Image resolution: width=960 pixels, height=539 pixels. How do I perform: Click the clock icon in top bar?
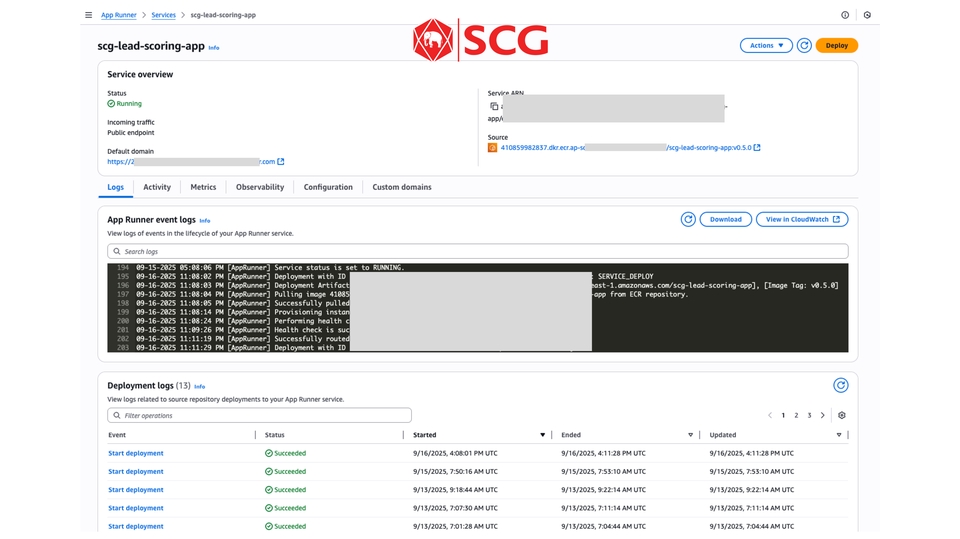click(x=867, y=15)
